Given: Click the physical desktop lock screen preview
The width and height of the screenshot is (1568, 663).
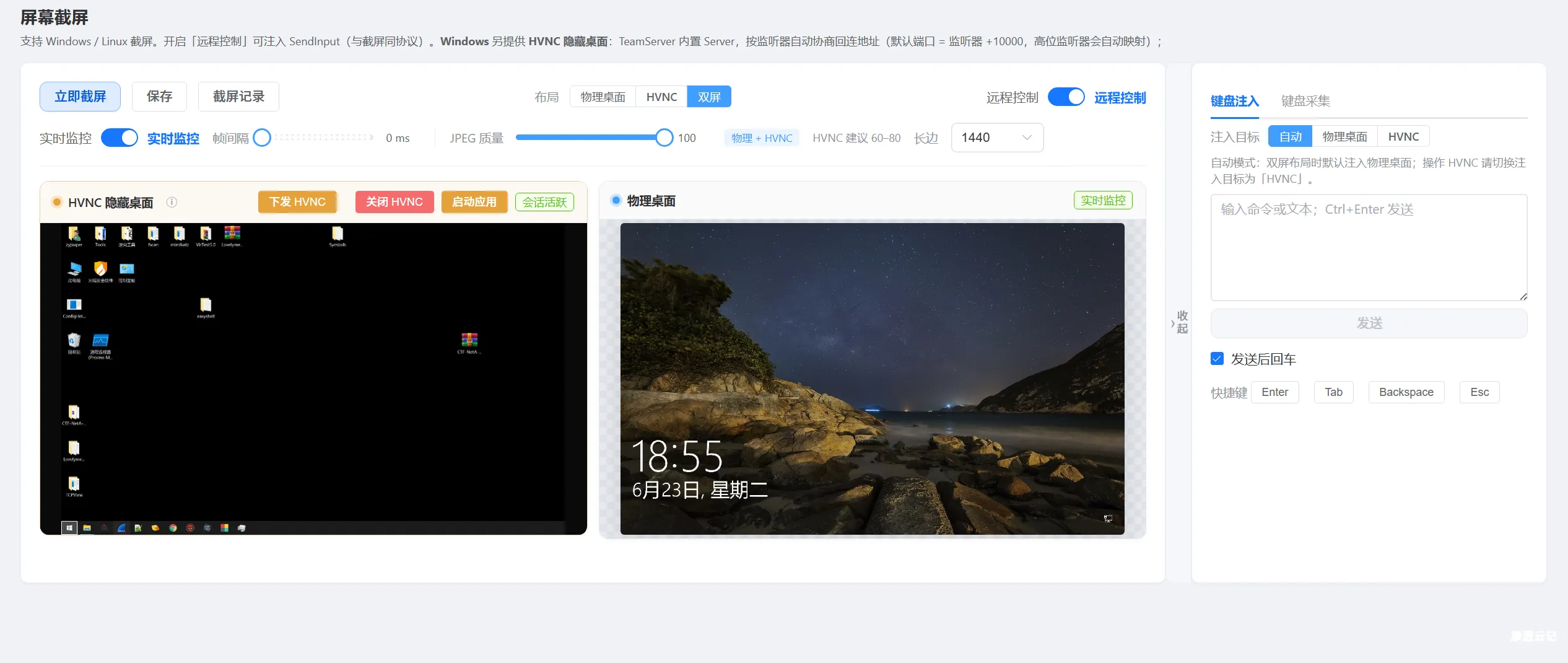Looking at the screenshot, I should [872, 379].
